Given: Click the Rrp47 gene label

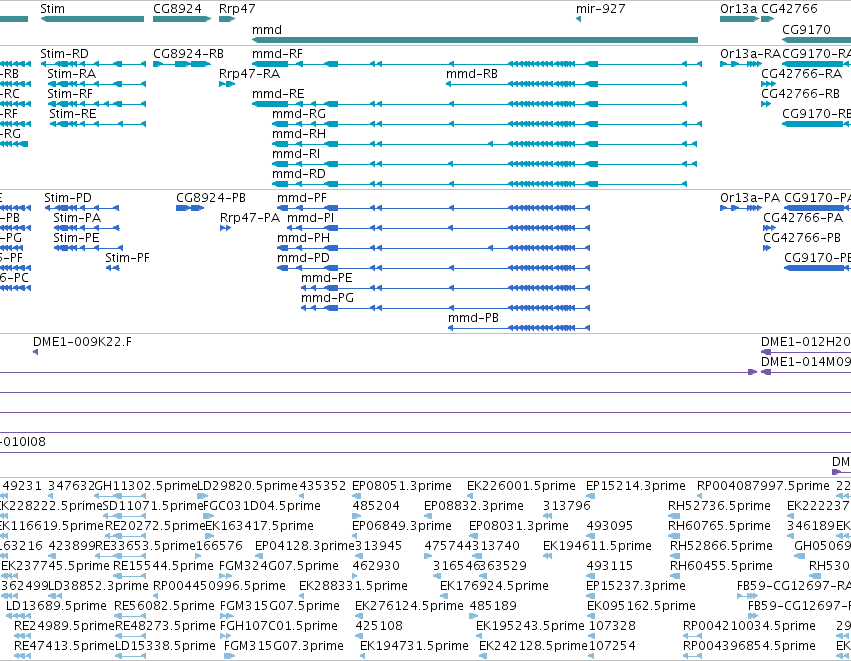Looking at the screenshot, I should click(237, 9).
